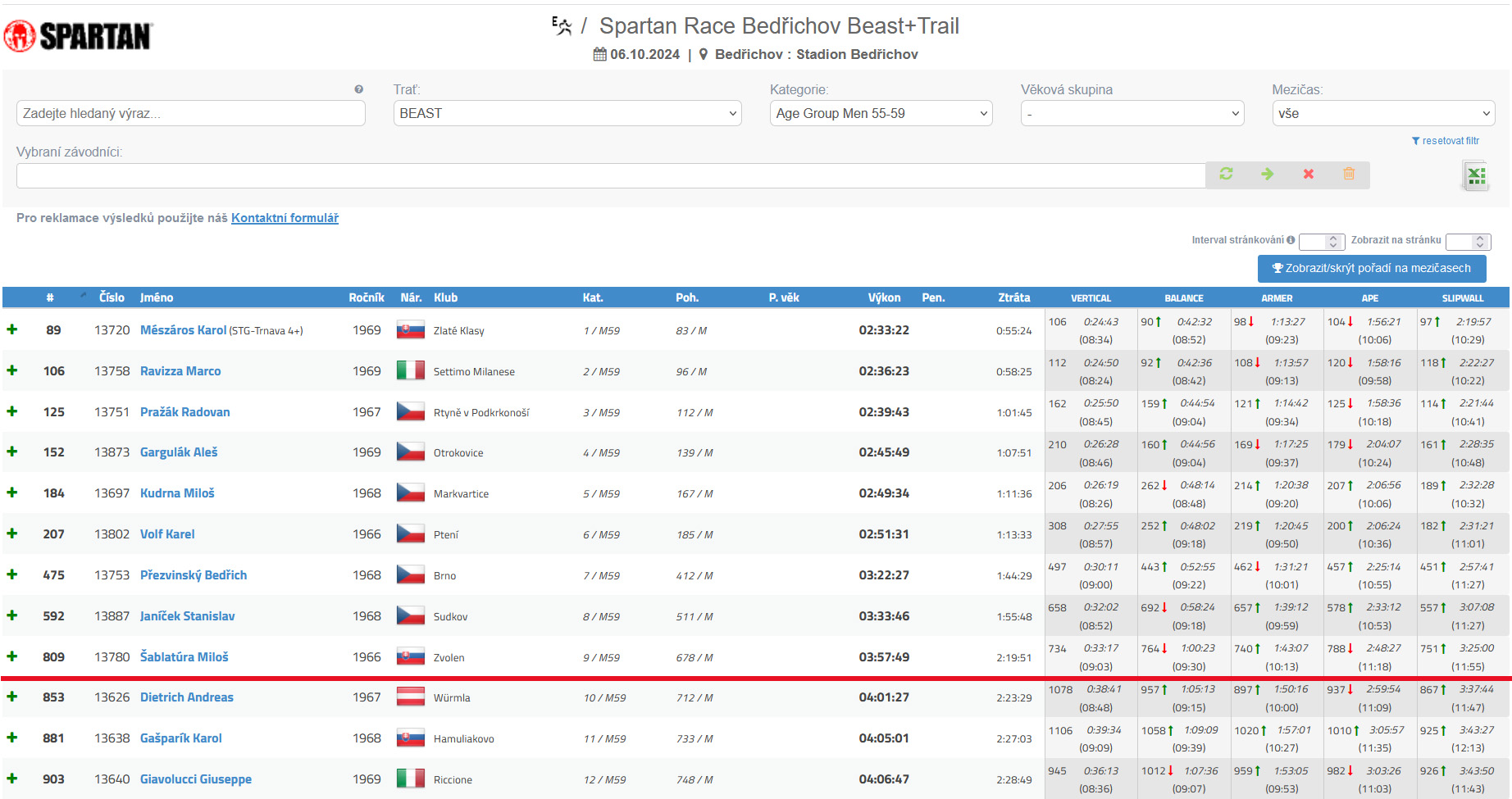Click the info icon next to Interval stránkování
1512x799 pixels.
coord(1291,240)
